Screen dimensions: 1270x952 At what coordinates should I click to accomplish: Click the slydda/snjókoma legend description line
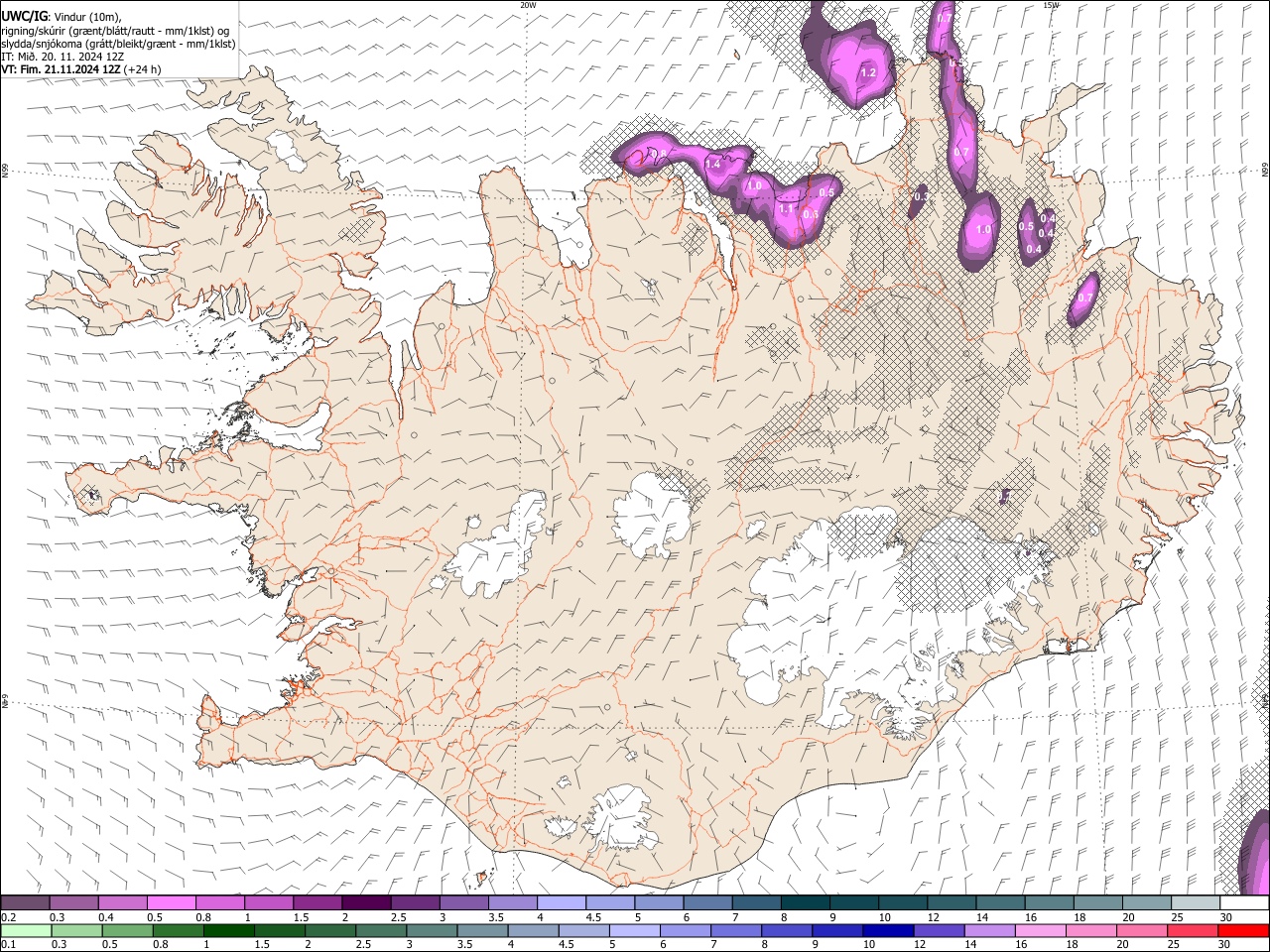point(118,44)
